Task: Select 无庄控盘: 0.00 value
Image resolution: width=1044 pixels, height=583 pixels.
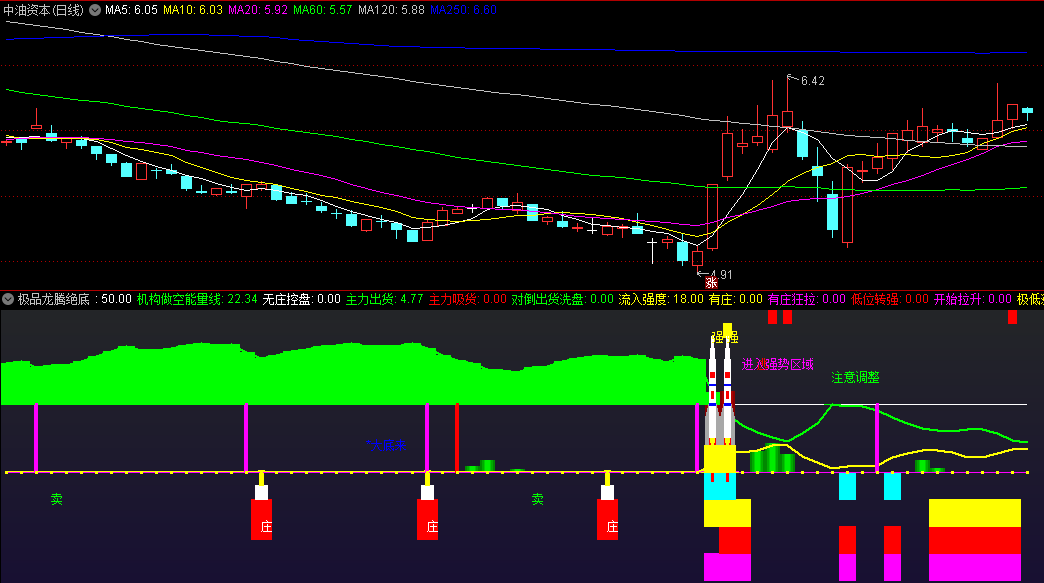Action: [x=302, y=299]
